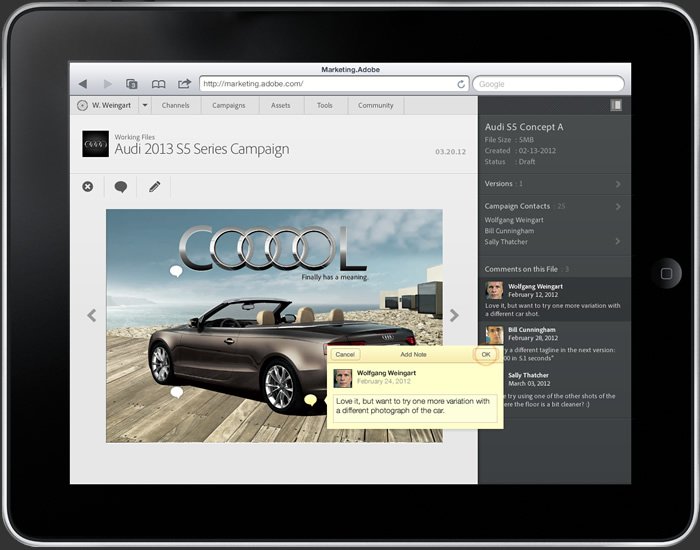This screenshot has width=700, height=550.
Task: Click the note text field
Action: (415, 408)
